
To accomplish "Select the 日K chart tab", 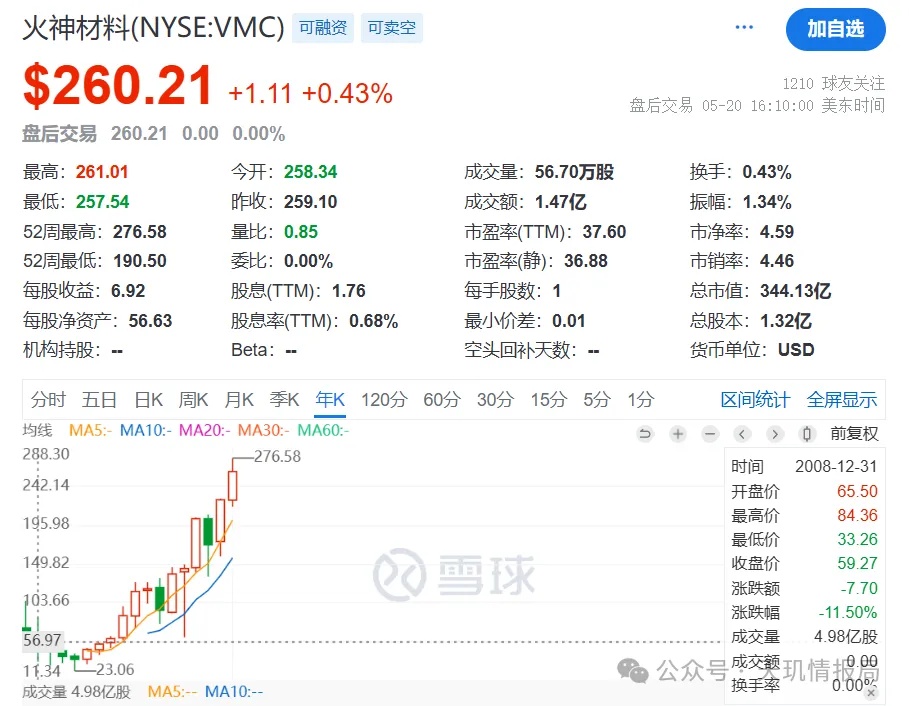I will coord(148,399).
